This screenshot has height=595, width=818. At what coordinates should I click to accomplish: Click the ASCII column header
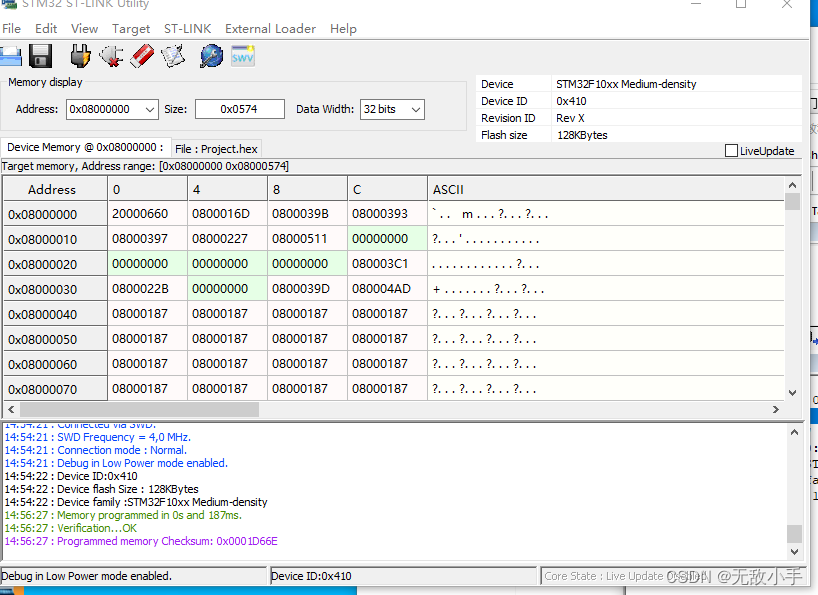(606, 189)
